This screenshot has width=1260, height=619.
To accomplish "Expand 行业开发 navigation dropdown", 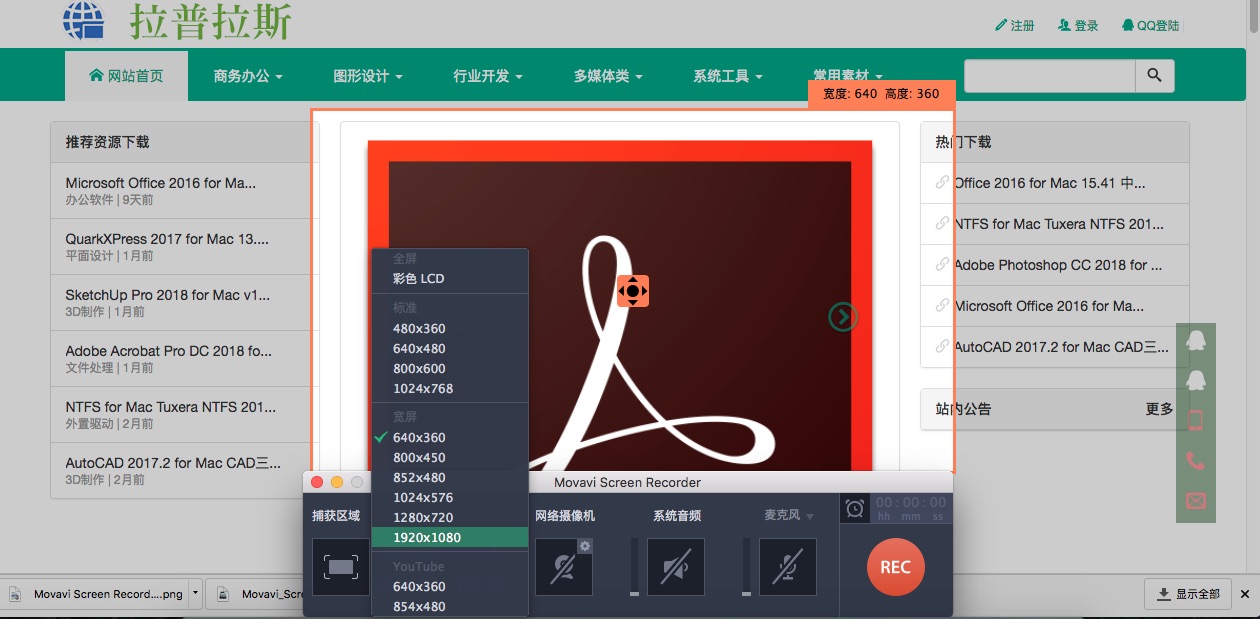I will pos(488,76).
